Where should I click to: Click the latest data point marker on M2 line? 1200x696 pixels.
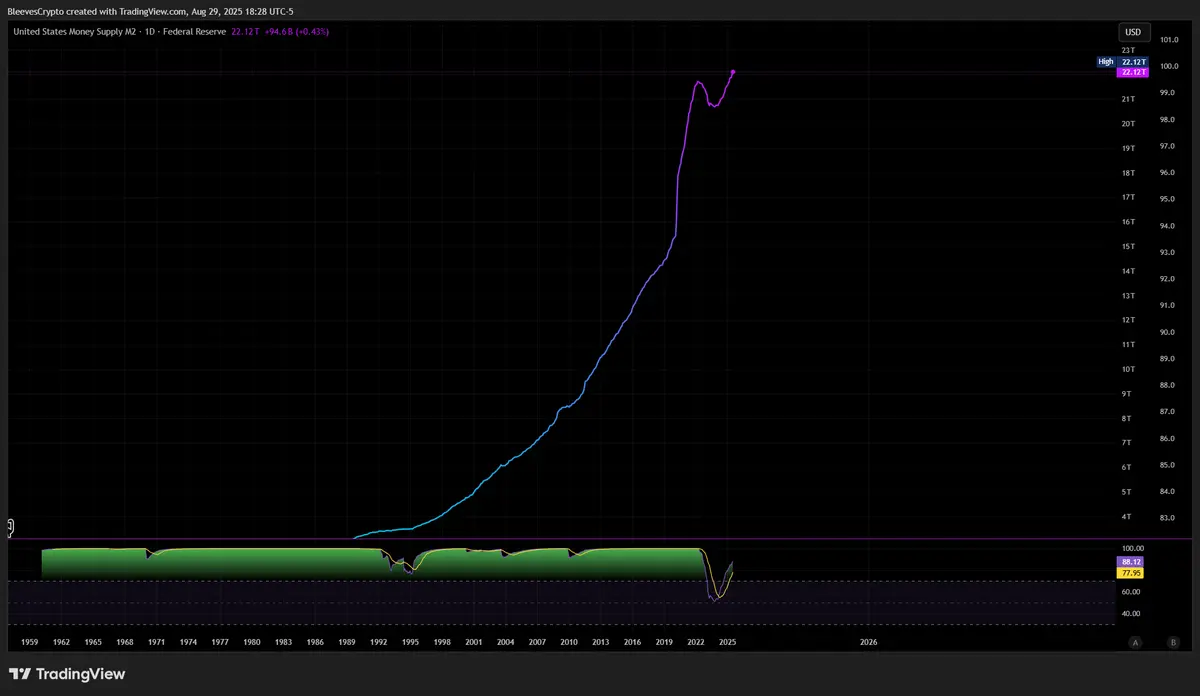pyautogui.click(x=733, y=71)
